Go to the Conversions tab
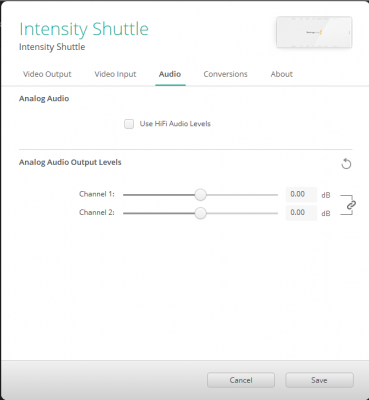This screenshot has width=369, height=400. [225, 74]
